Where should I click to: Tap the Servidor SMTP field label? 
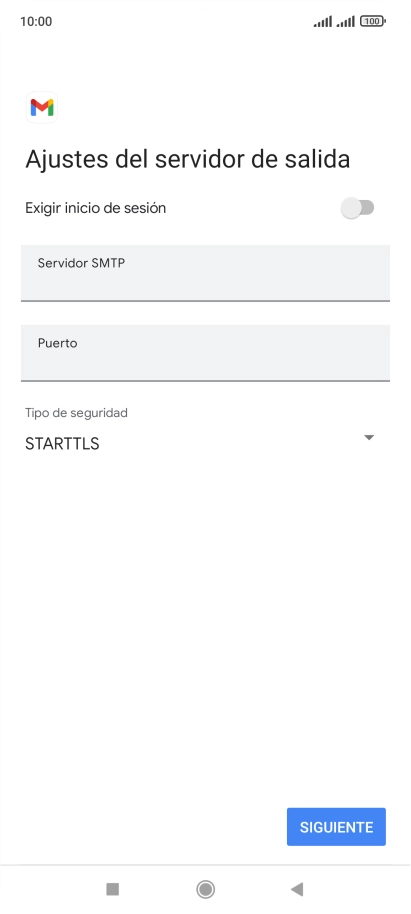point(81,263)
